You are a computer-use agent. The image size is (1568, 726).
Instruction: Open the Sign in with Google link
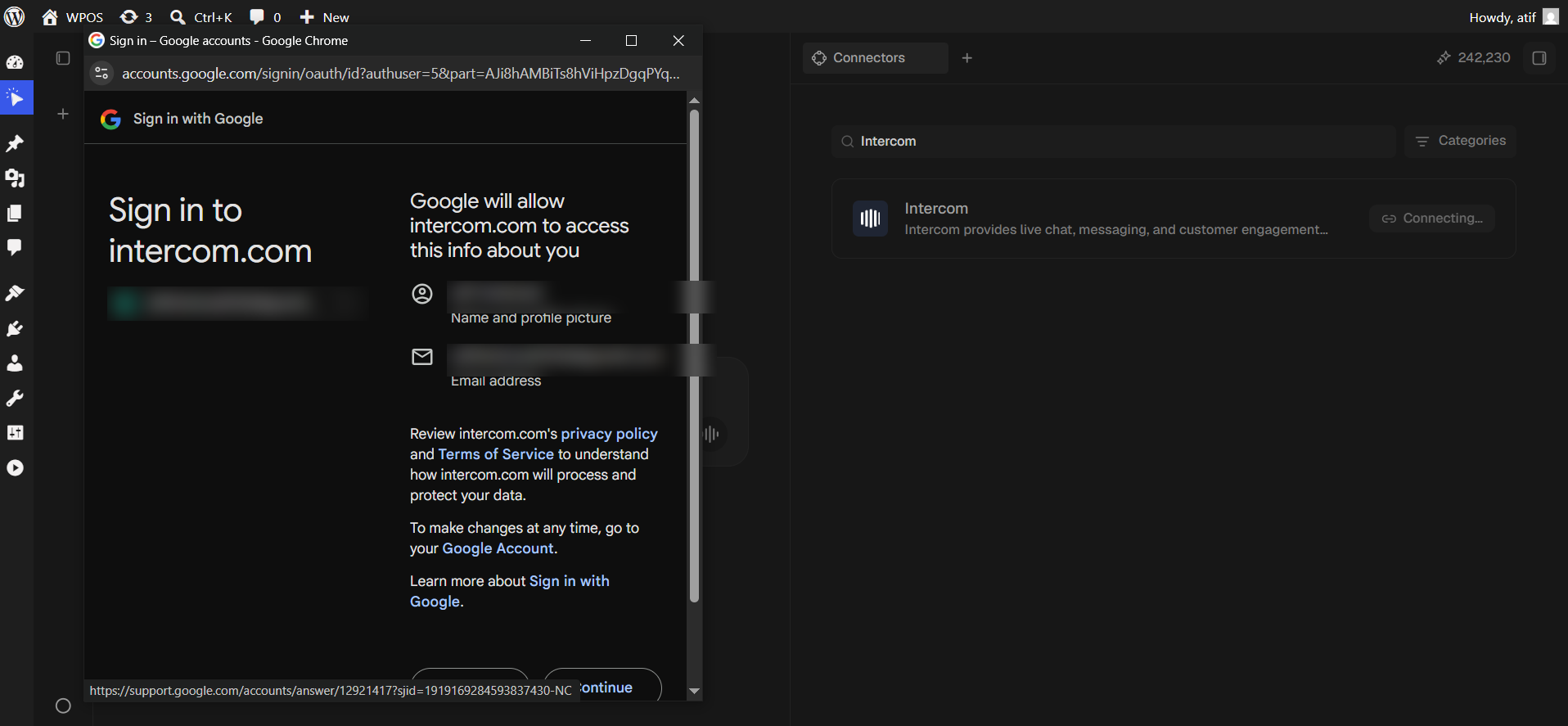[510, 591]
